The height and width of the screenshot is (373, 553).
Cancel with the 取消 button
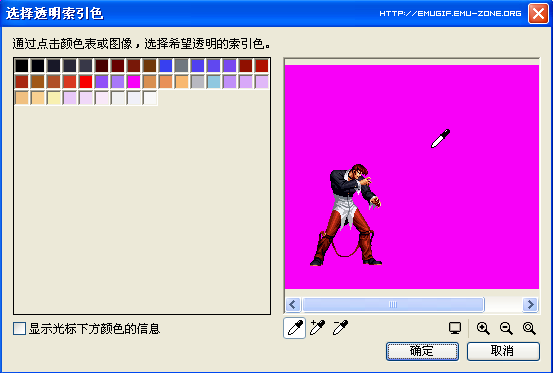(503, 351)
